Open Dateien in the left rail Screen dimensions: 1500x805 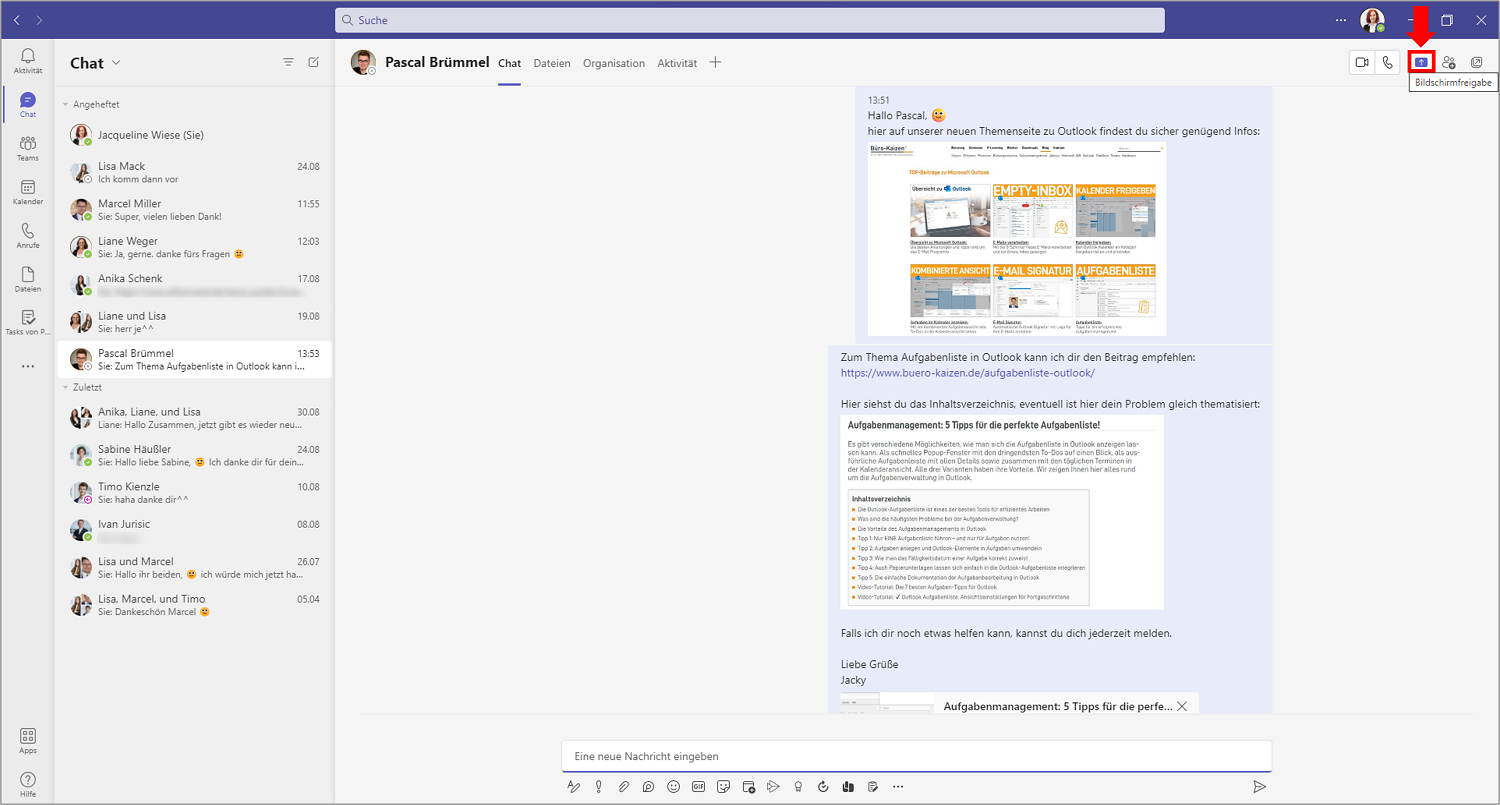click(x=28, y=280)
